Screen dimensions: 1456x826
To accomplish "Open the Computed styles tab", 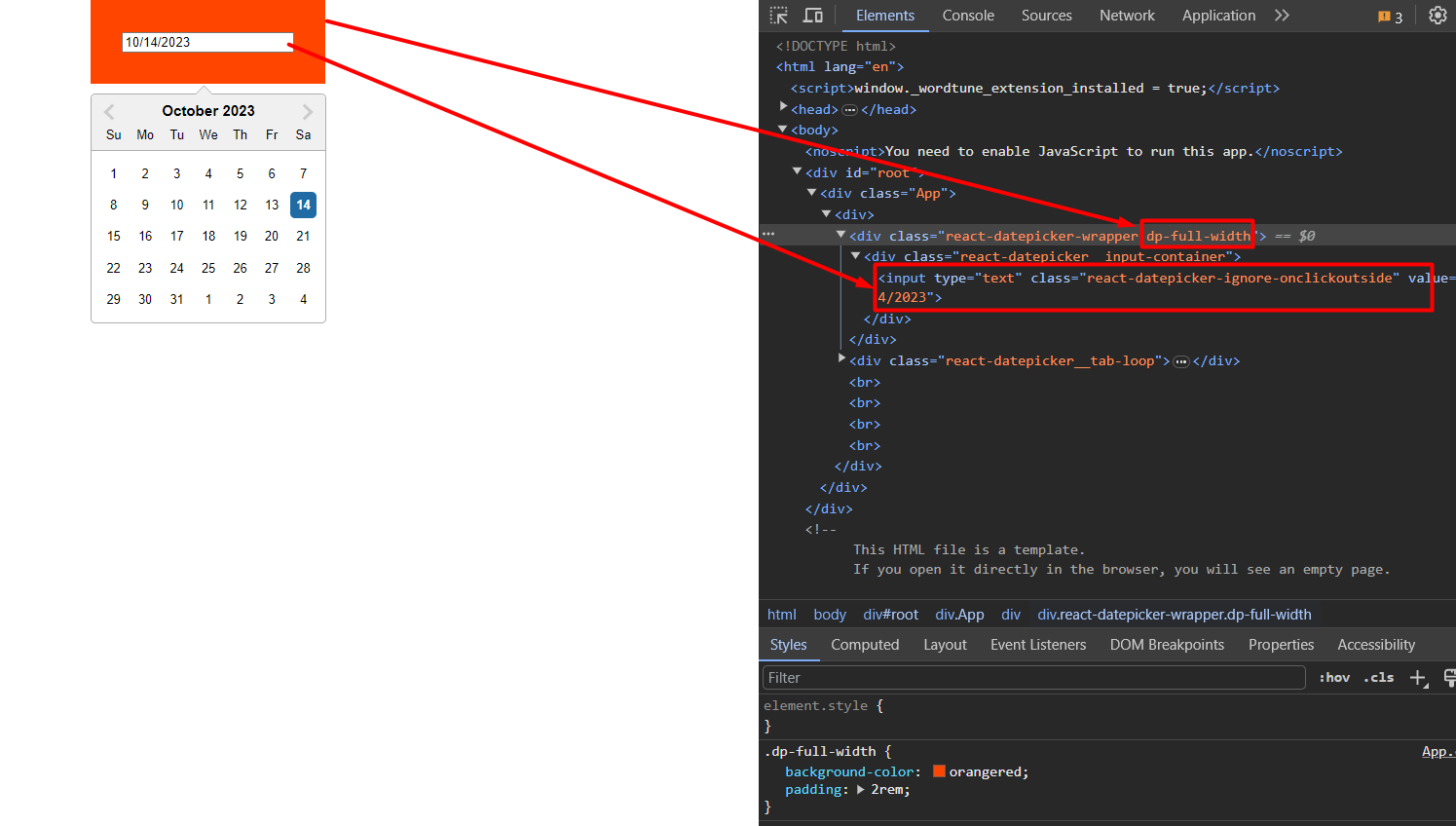I will tap(865, 644).
